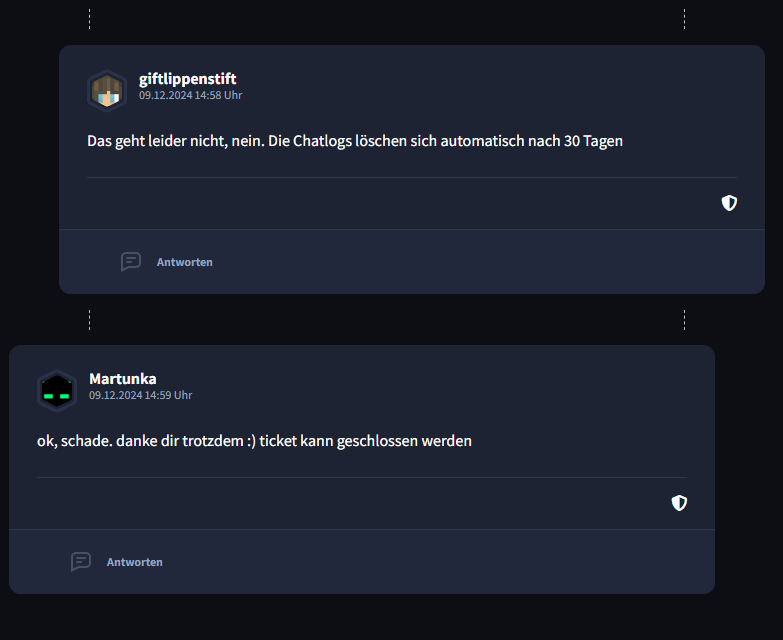Image resolution: width=783 pixels, height=640 pixels.
Task: Click the divider line under Martunka's message
Action: click(362, 477)
